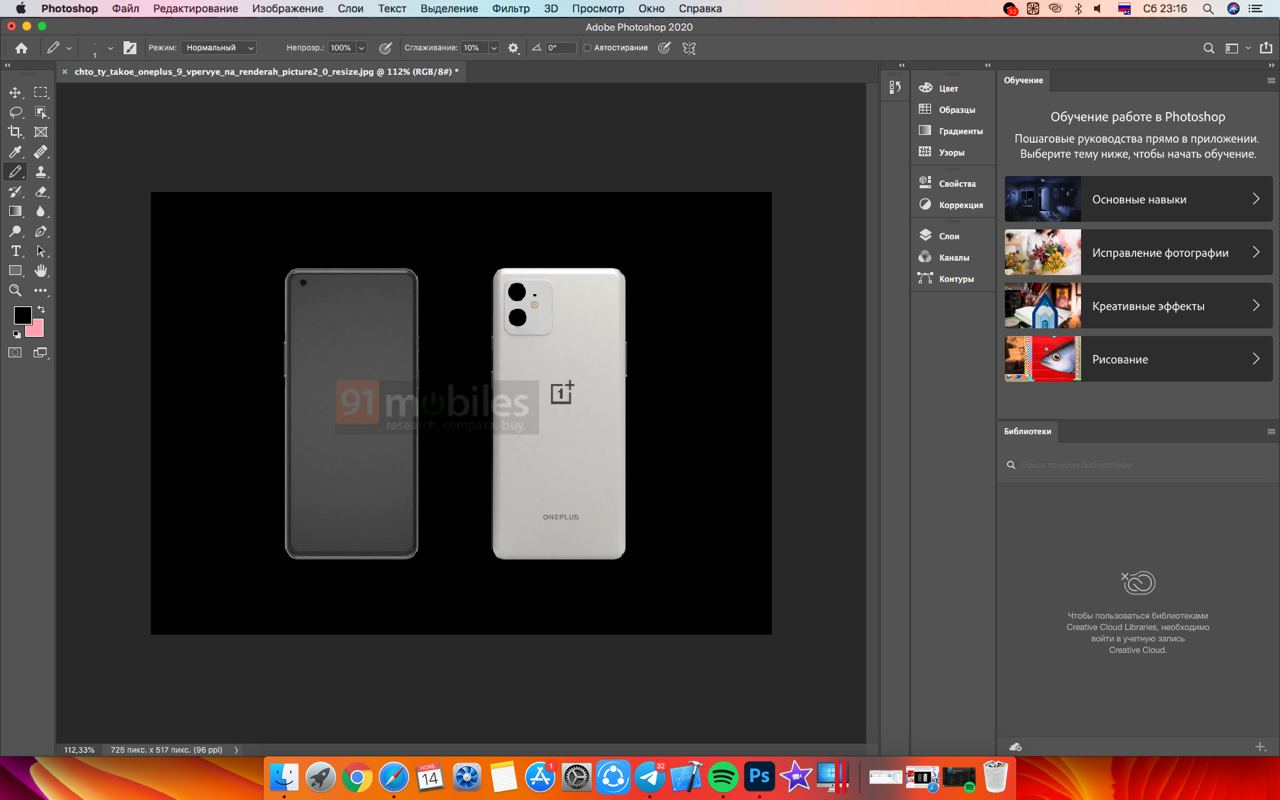
Task: Open the Слои menu
Action: (x=350, y=8)
